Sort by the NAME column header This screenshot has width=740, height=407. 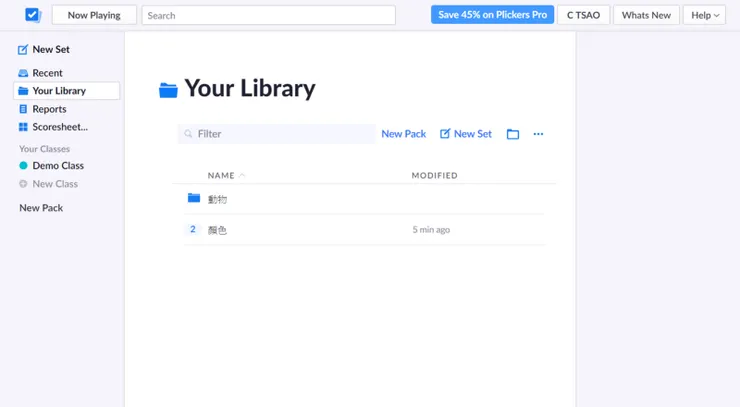221,176
